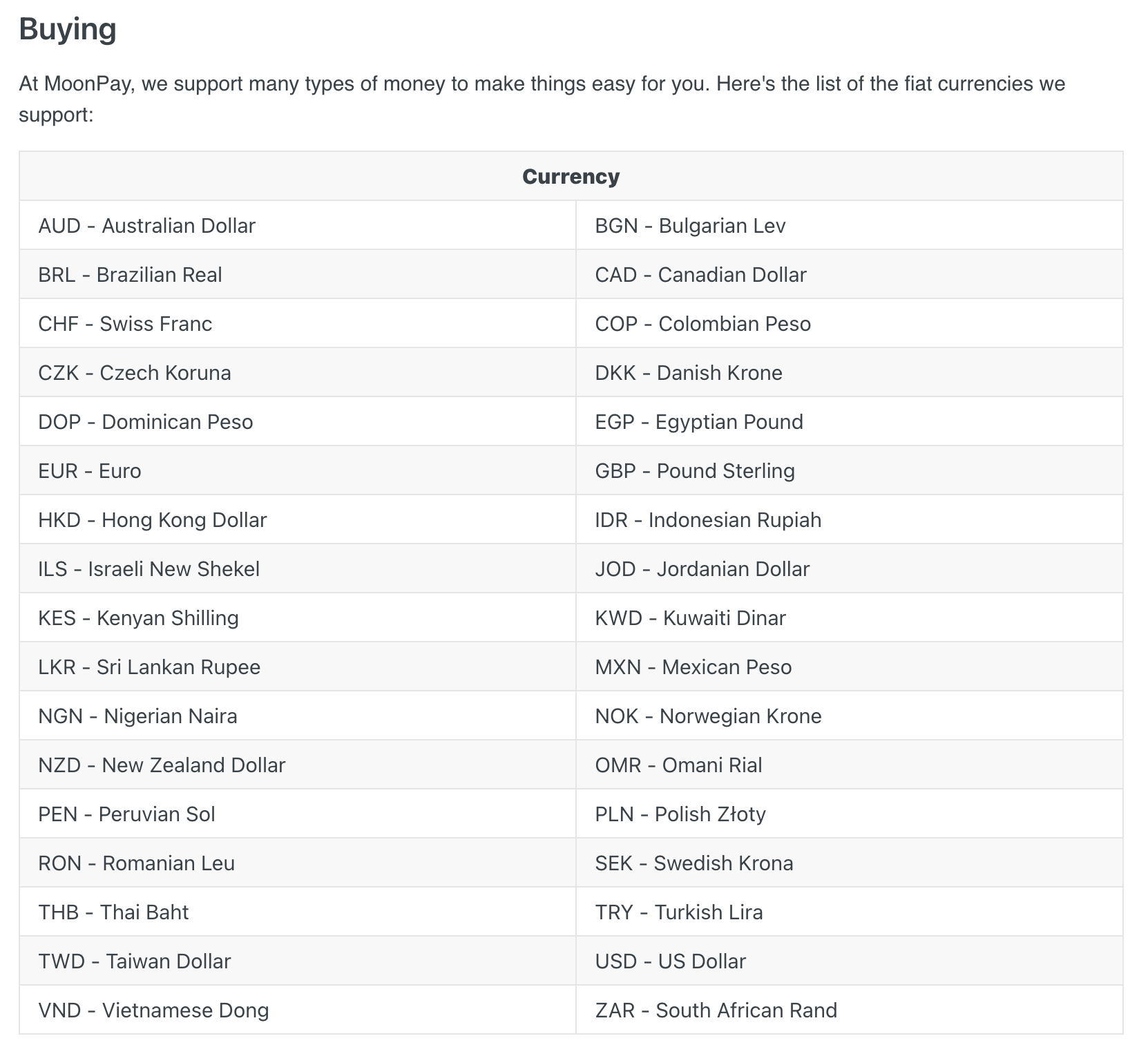Select LKR - Sri Lankan Rupee cell

pos(297,667)
